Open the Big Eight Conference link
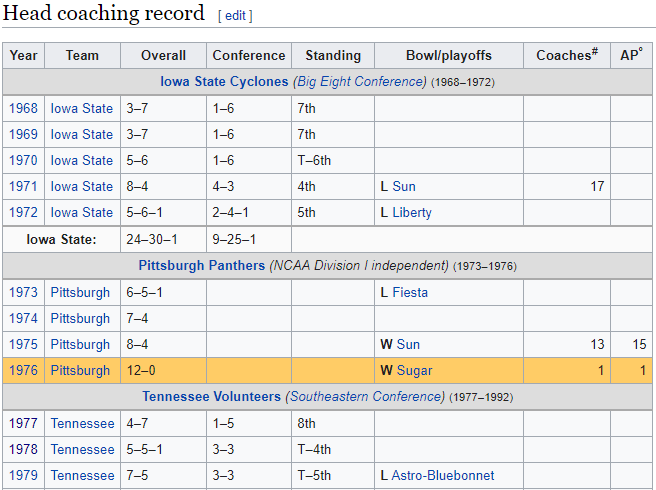The image size is (656, 490). tap(360, 81)
